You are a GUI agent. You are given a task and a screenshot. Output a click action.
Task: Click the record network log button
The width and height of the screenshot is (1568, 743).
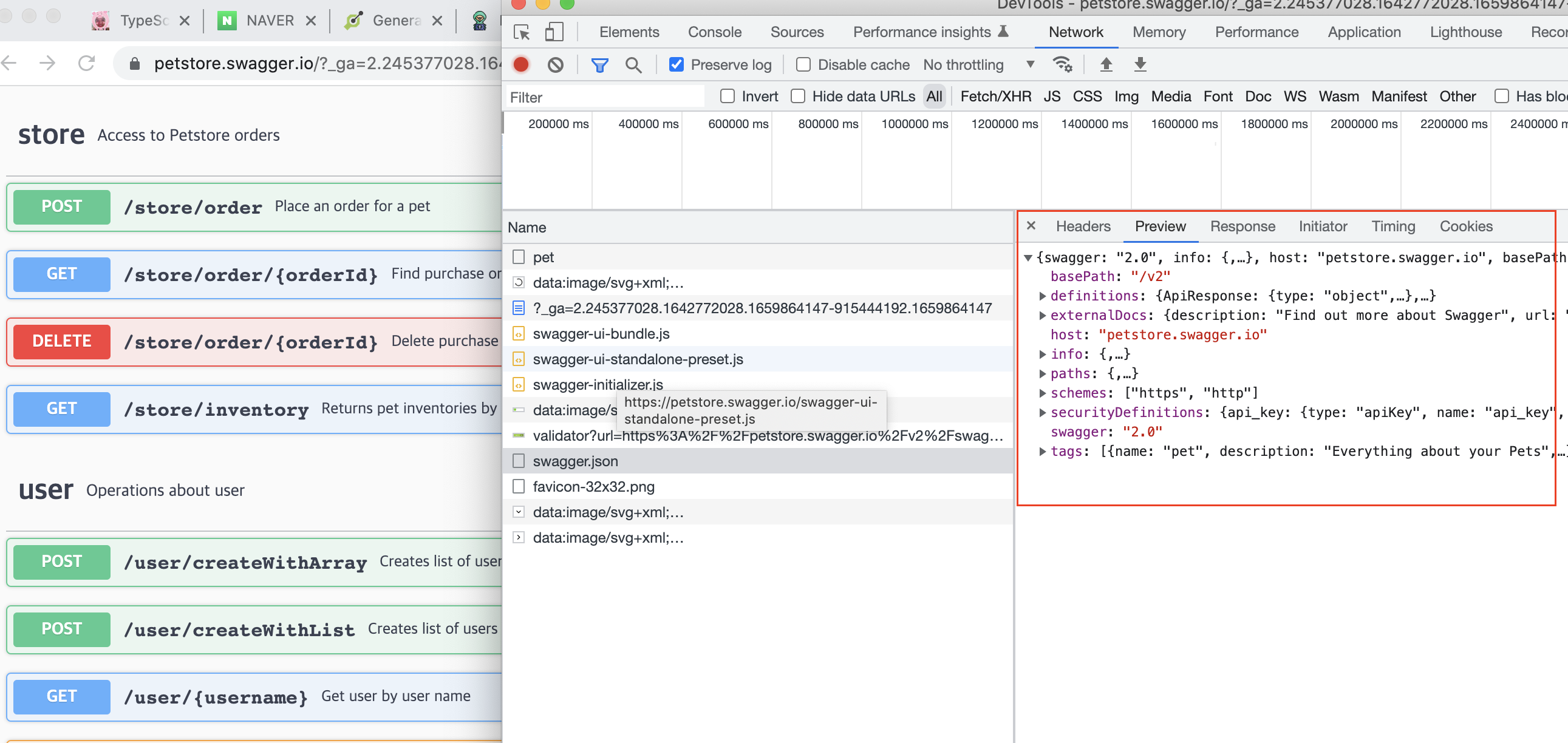[520, 64]
